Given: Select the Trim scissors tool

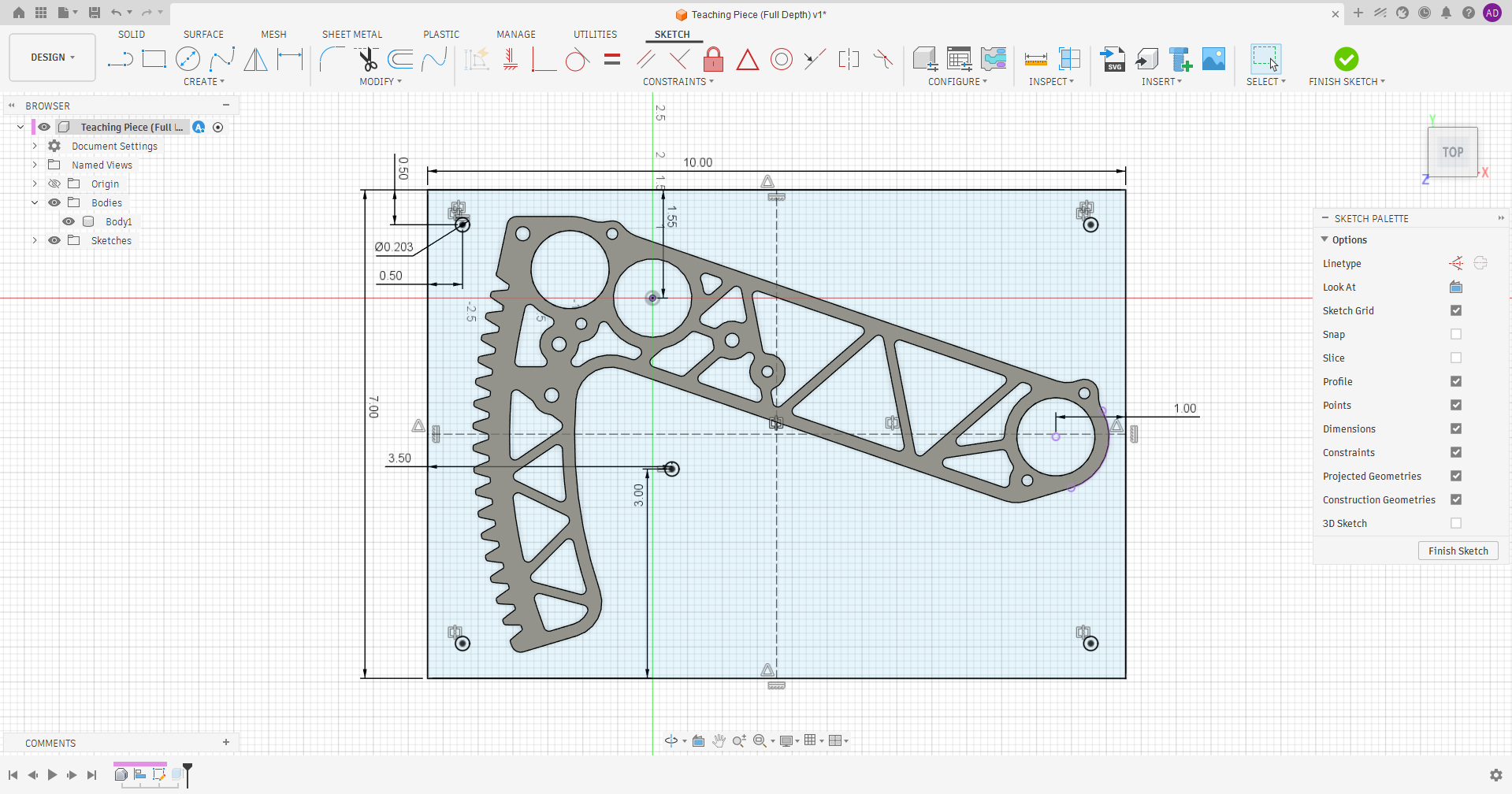Looking at the screenshot, I should tap(367, 59).
